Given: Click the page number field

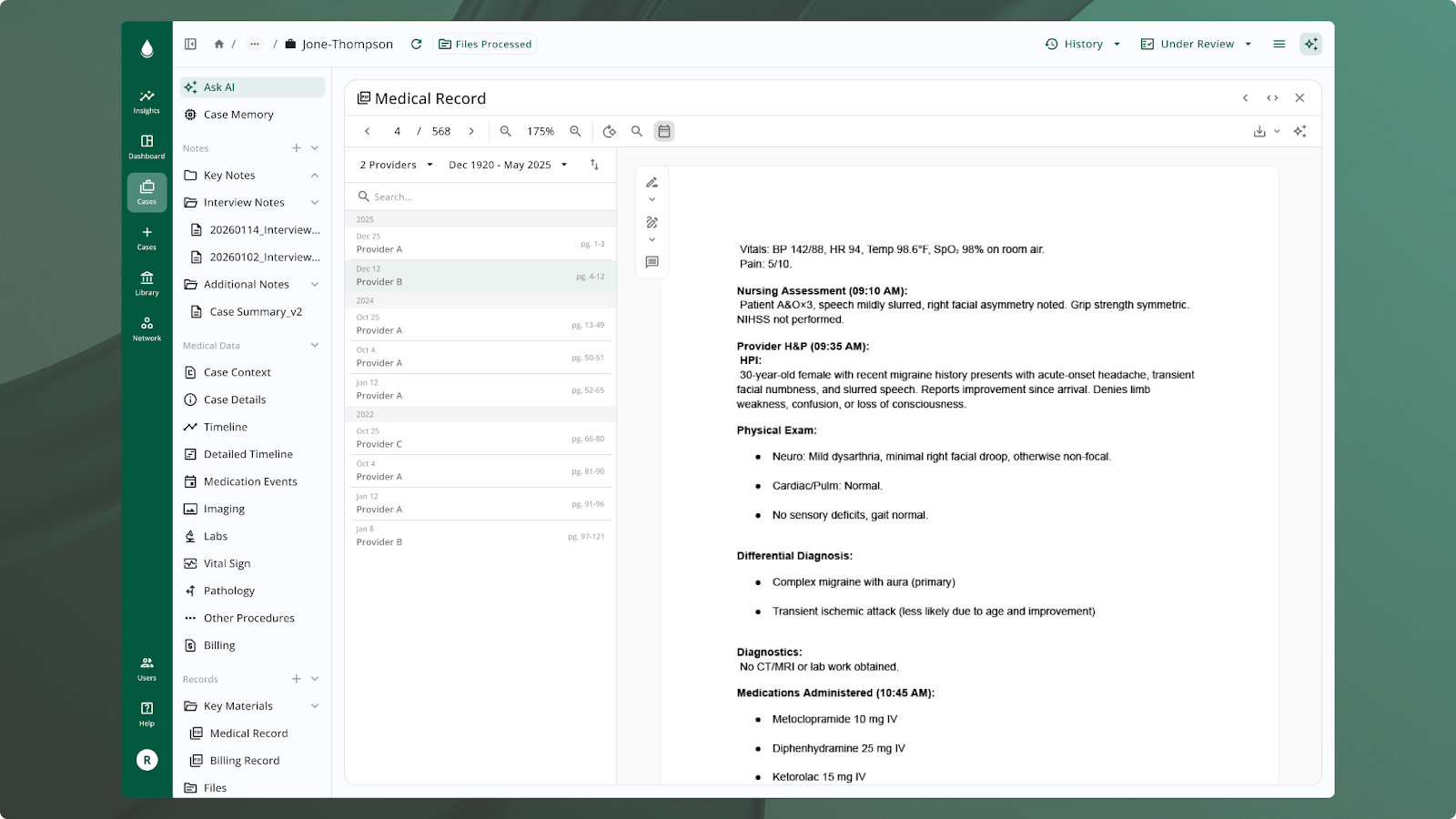Looking at the screenshot, I should pyautogui.click(x=397, y=131).
